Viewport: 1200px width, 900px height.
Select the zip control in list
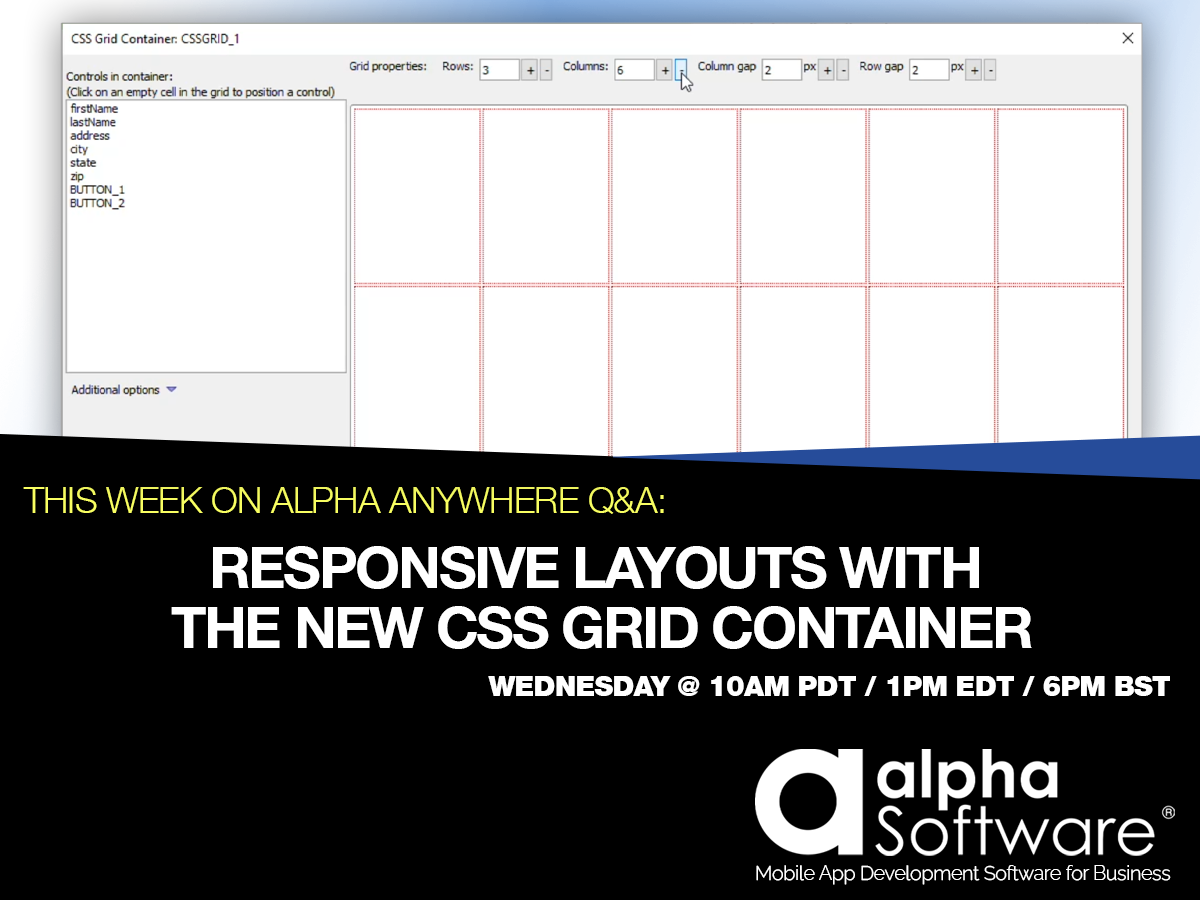[77, 176]
